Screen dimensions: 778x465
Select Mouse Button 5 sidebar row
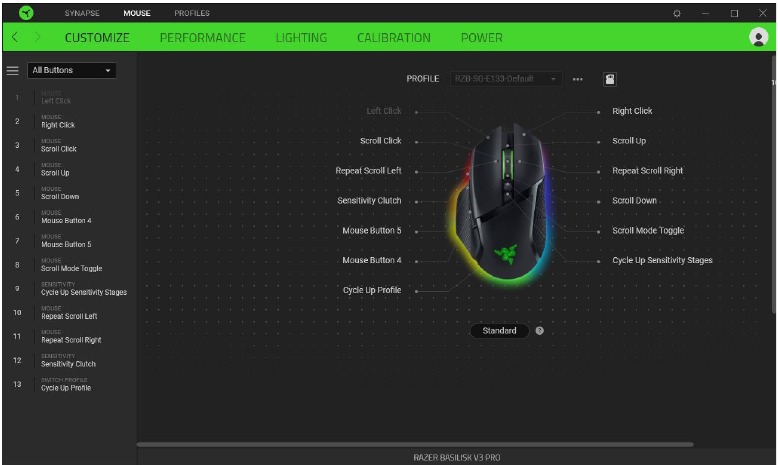(69, 241)
